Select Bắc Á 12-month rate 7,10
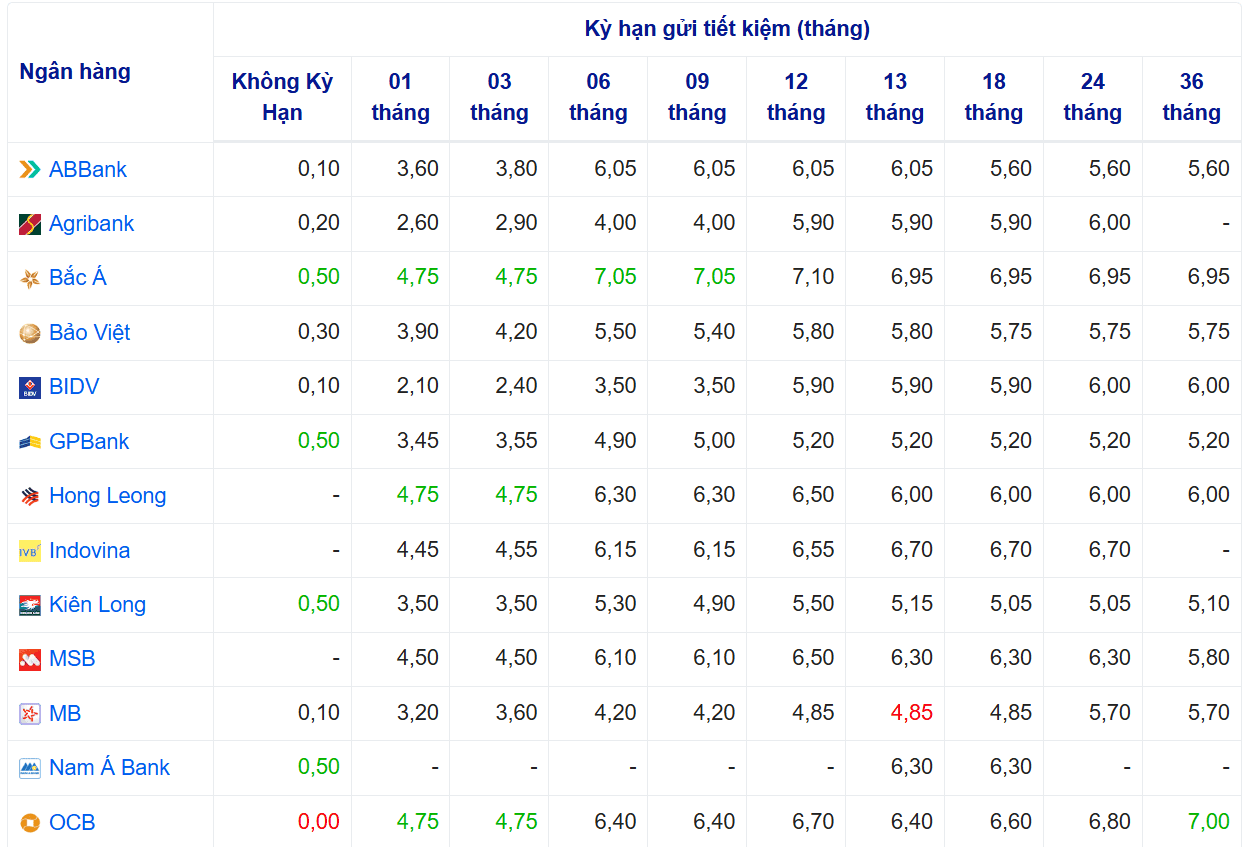Screen dimensions: 1246x847 point(813,277)
